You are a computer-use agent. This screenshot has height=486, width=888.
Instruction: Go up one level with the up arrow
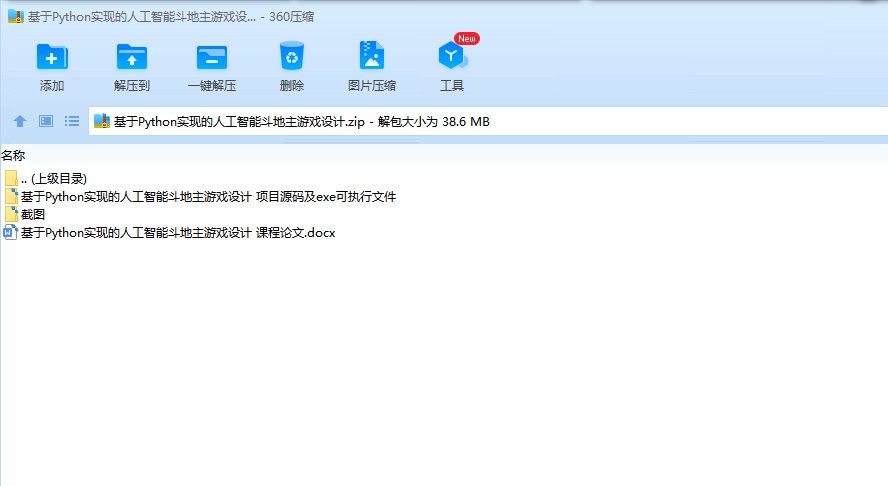coord(20,121)
